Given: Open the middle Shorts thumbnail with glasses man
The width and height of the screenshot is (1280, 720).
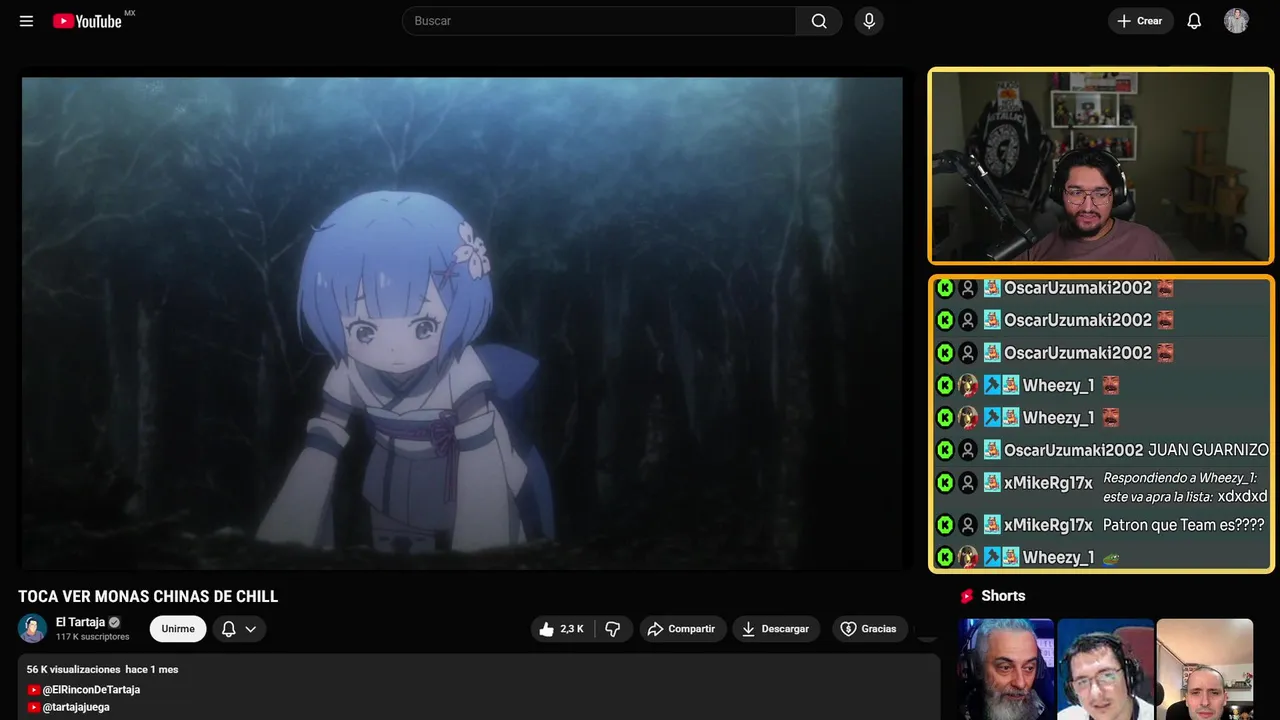Looking at the screenshot, I should point(1105,669).
